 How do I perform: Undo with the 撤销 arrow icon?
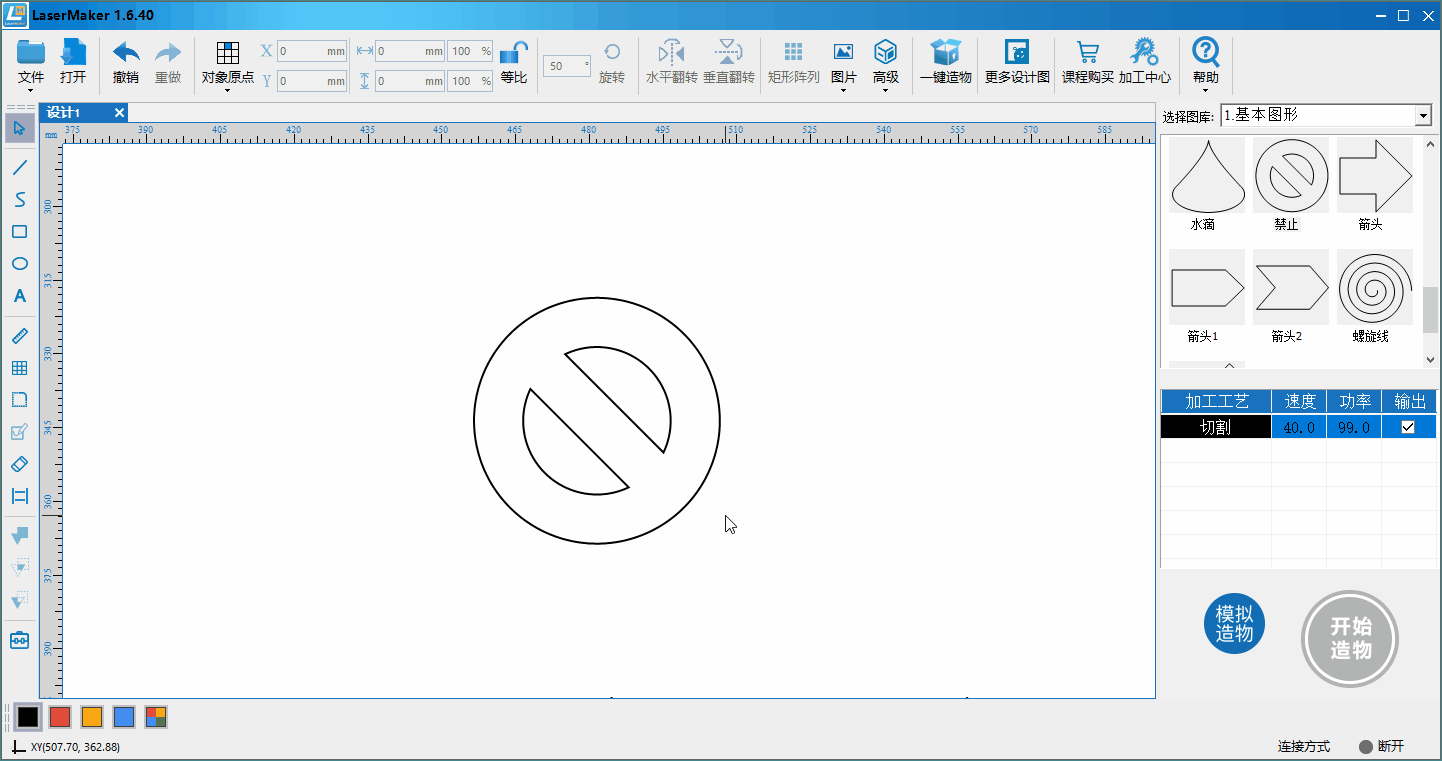click(x=126, y=53)
